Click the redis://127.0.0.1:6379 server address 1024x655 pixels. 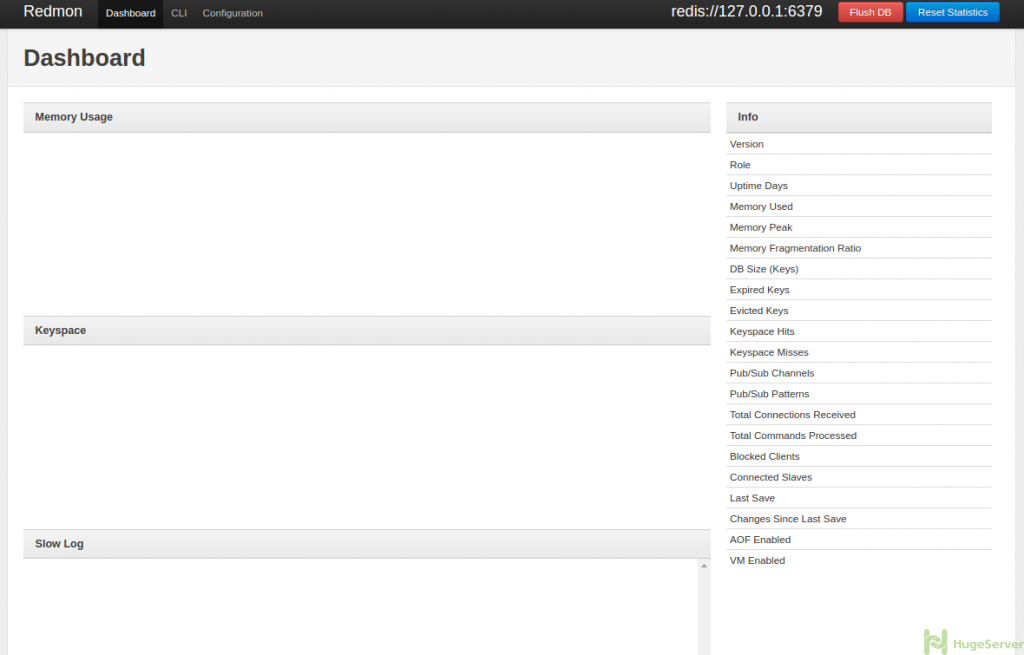[x=746, y=11]
